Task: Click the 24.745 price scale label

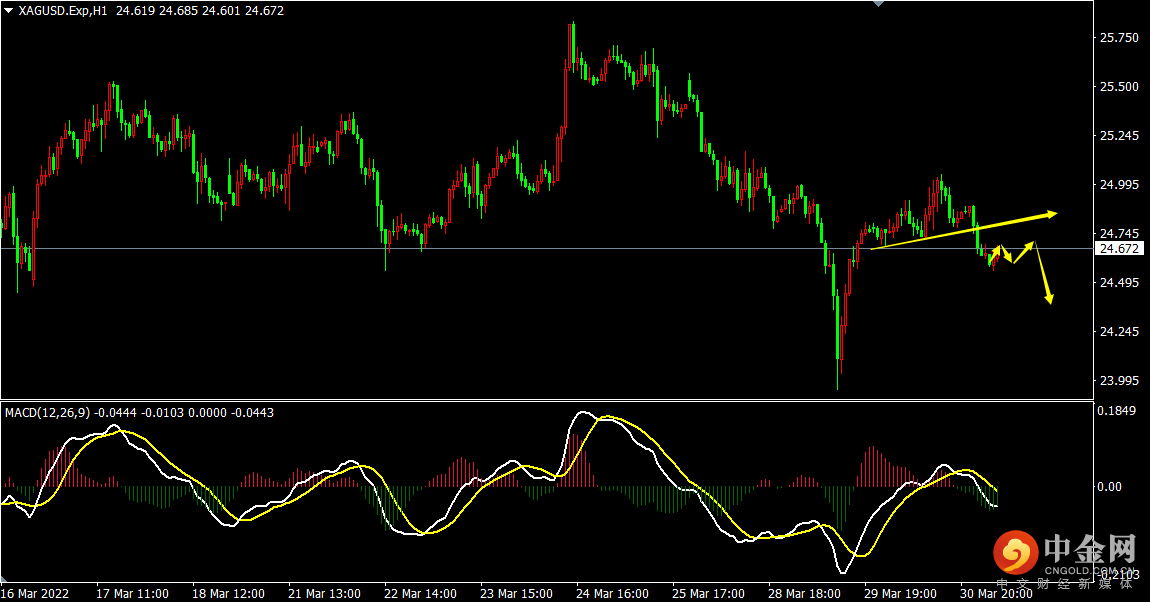Action: coord(1119,233)
